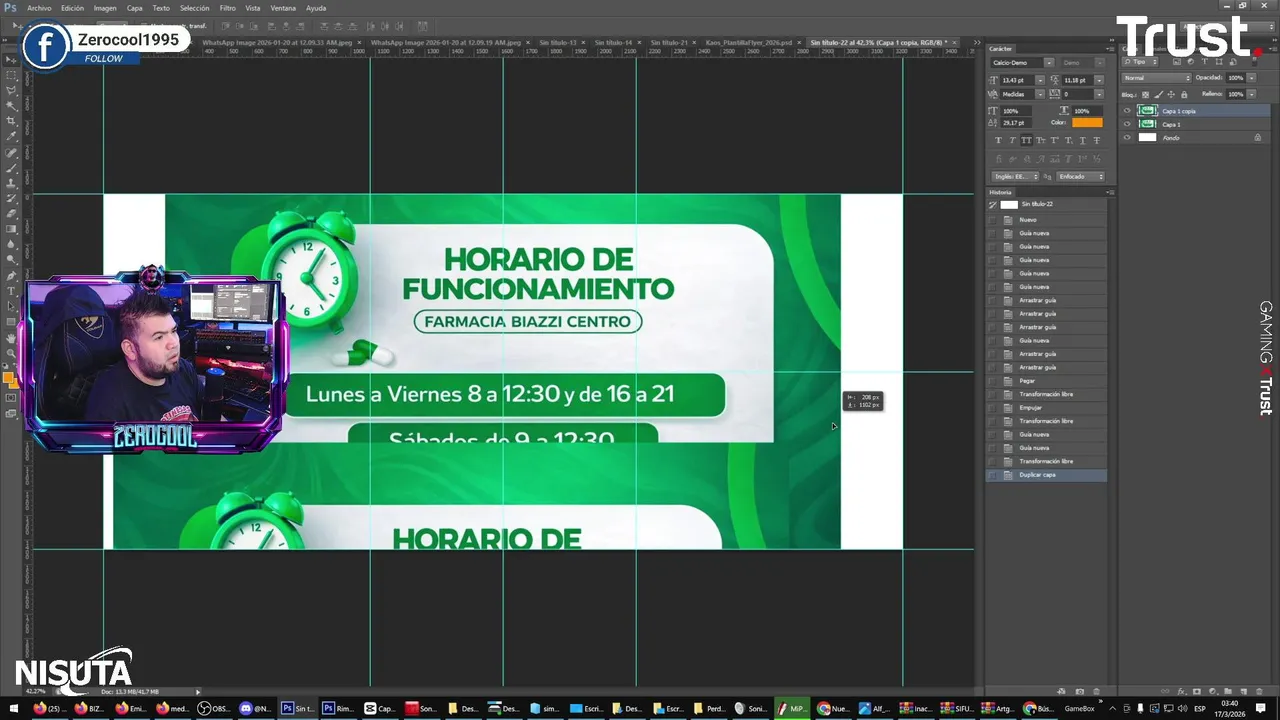1280x720 pixels.
Task: Select the Brush tool
Action: [12, 168]
